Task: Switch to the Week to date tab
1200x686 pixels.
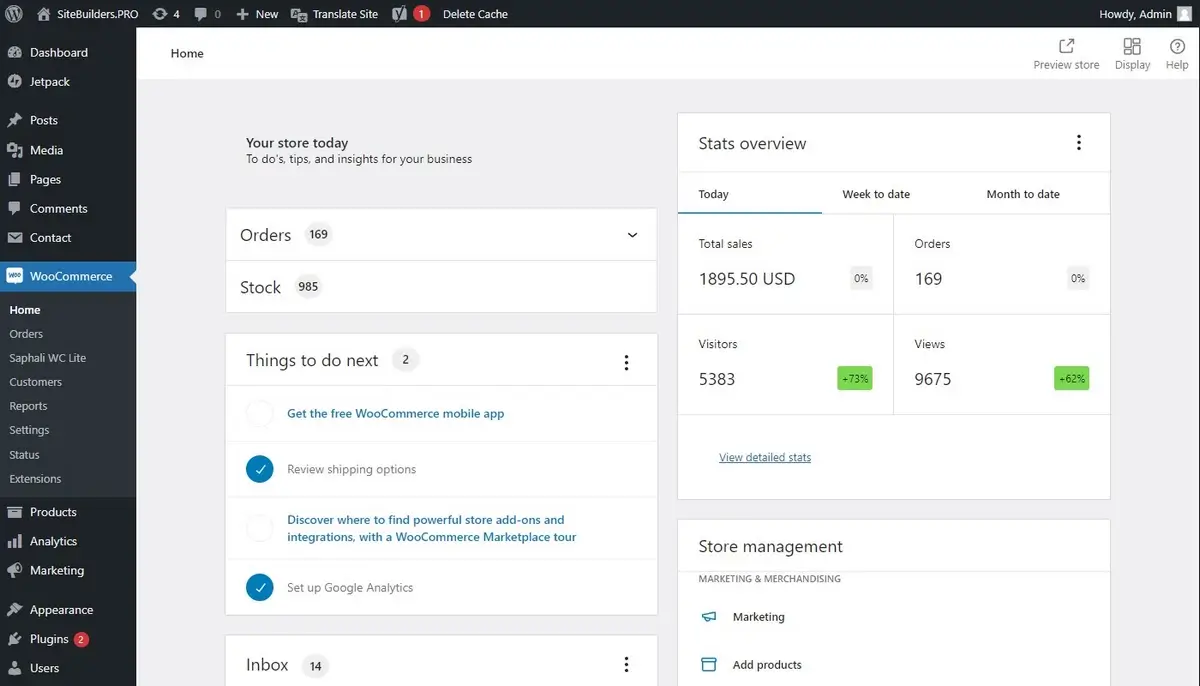Action: click(x=876, y=194)
